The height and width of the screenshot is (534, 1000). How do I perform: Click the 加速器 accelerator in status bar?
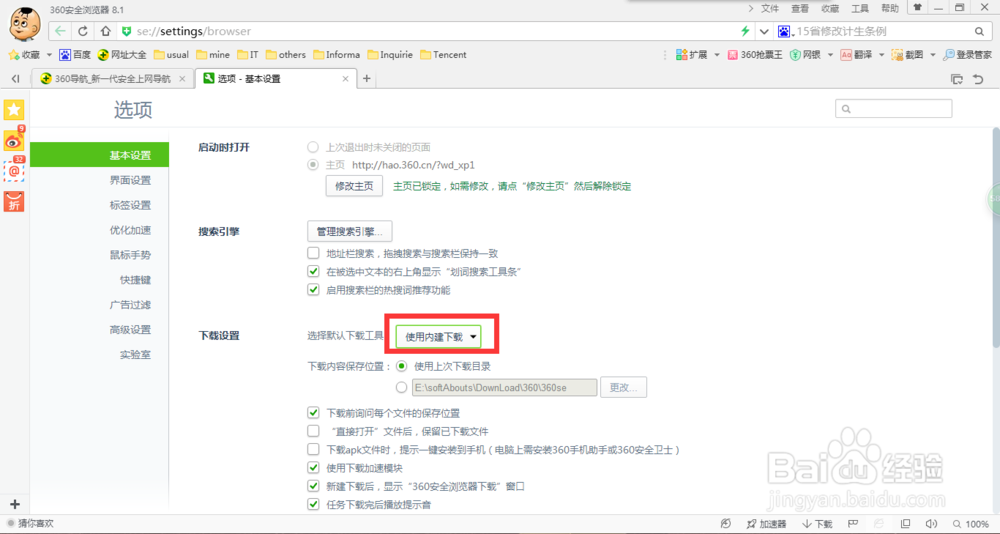[769, 524]
